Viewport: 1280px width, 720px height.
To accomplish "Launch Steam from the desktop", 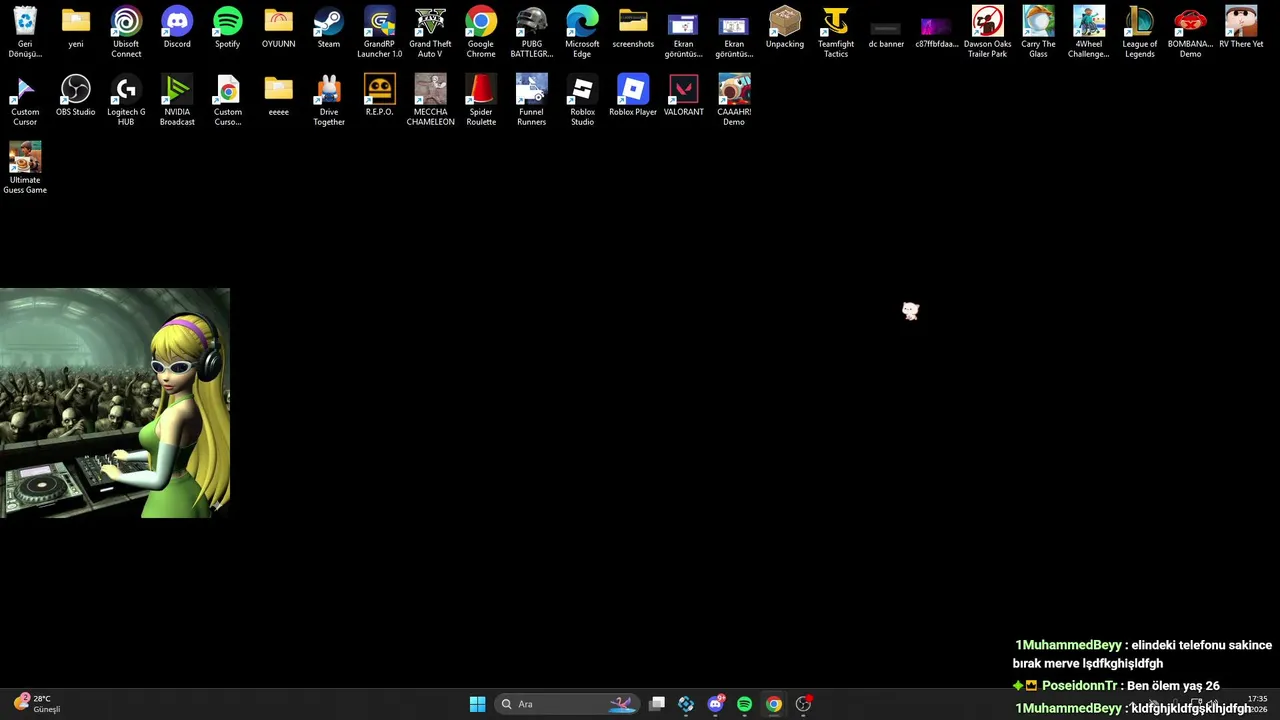I will (328, 27).
